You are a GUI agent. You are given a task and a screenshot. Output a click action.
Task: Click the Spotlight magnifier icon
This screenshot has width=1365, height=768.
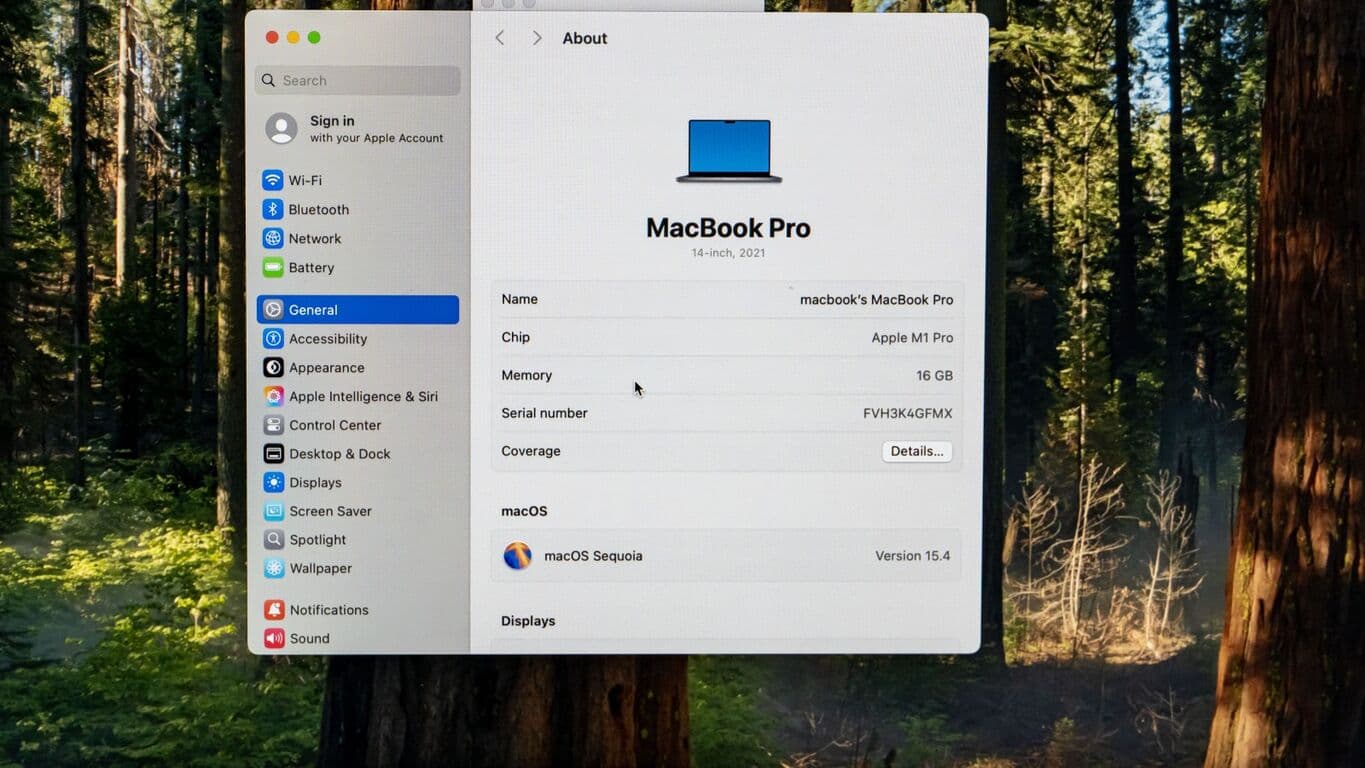click(x=273, y=540)
